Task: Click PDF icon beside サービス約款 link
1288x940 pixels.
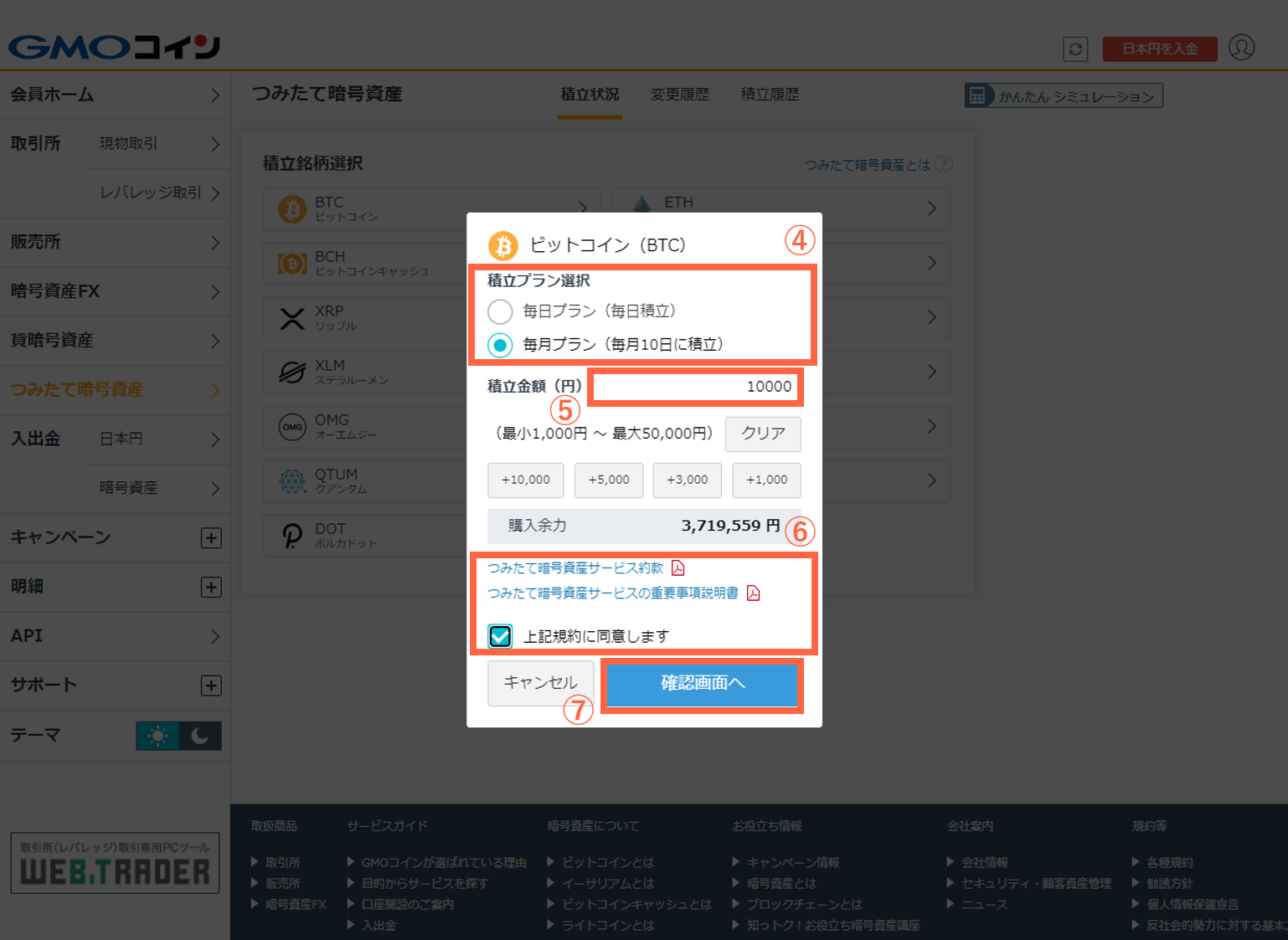Action: pyautogui.click(x=678, y=568)
